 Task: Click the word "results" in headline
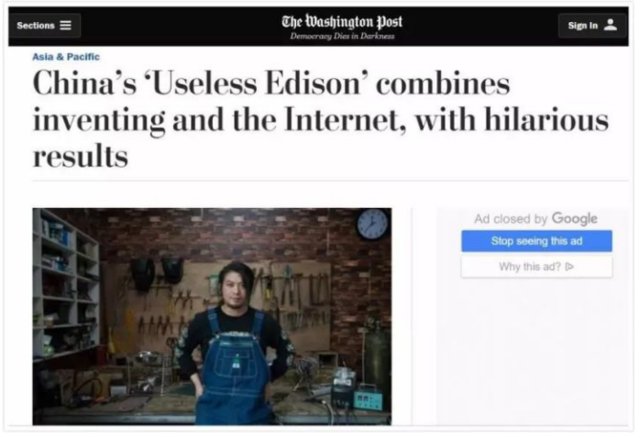pos(80,156)
